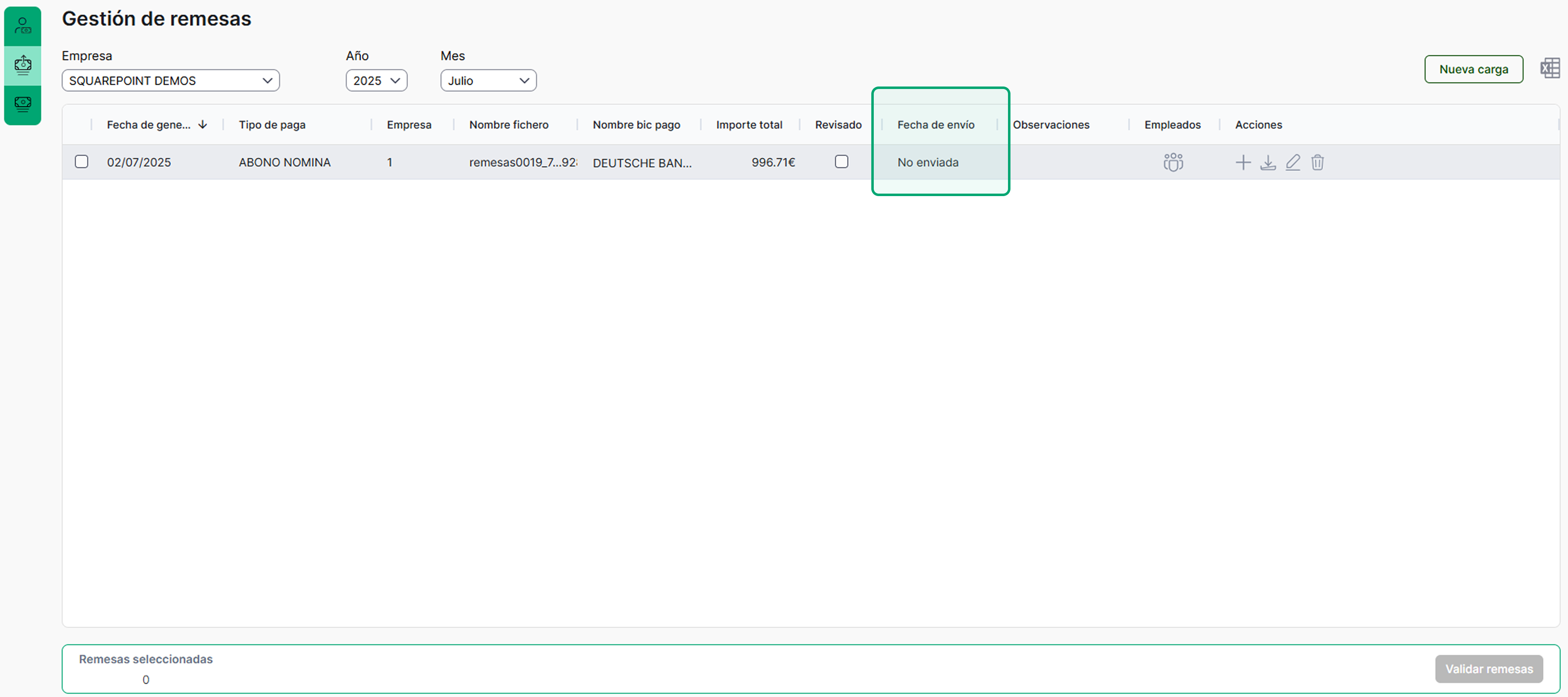Viewport: 1568px width, 697px height.
Task: Open the bottom payments sidebar icon
Action: [23, 104]
